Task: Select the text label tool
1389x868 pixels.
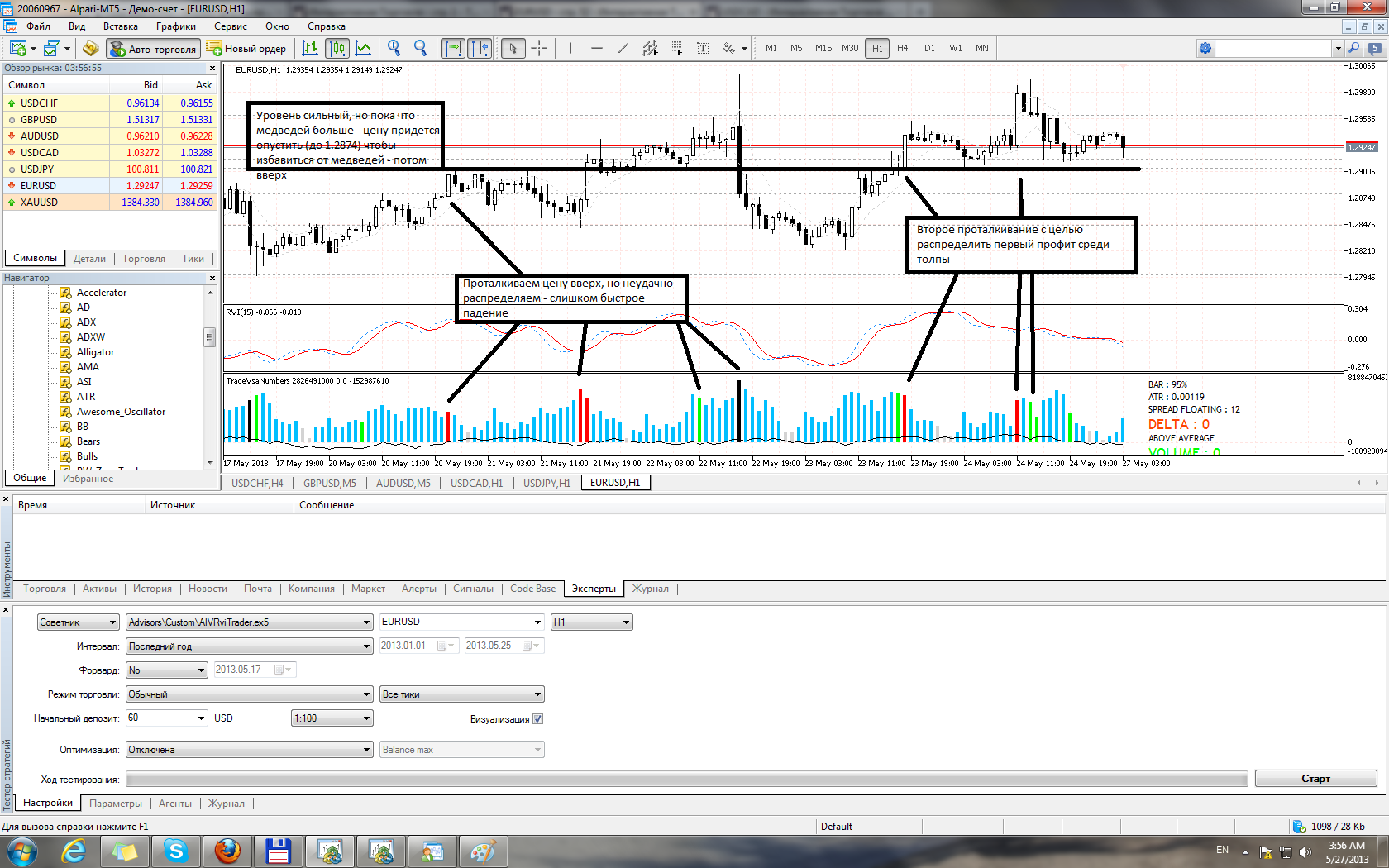Action: tap(703, 48)
